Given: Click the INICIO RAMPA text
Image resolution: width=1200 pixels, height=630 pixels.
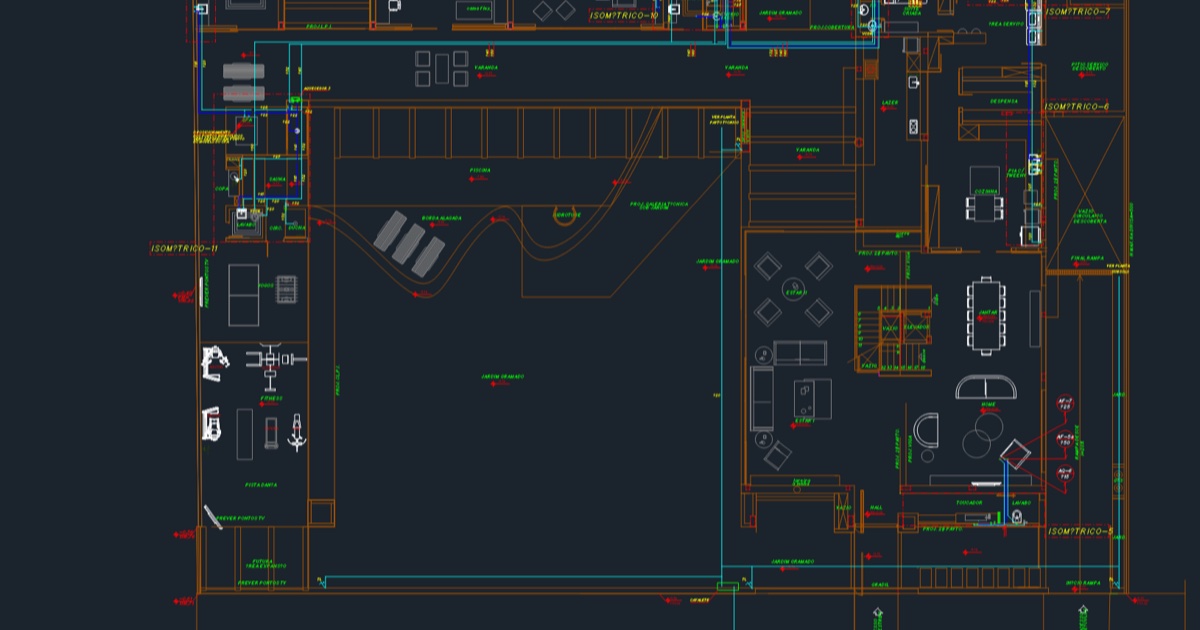Looking at the screenshot, I should coord(1083,583).
